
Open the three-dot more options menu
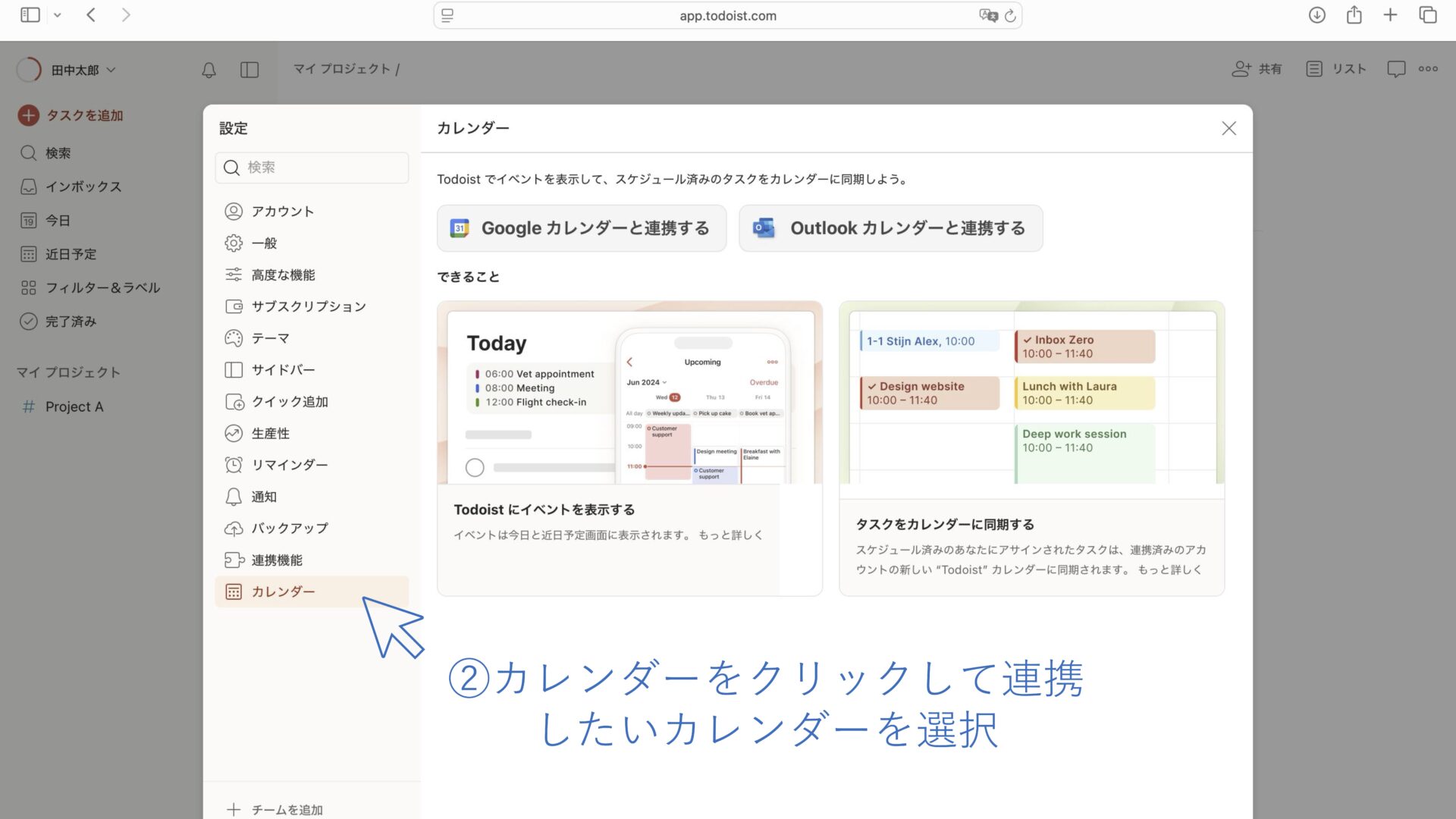[x=1428, y=69]
